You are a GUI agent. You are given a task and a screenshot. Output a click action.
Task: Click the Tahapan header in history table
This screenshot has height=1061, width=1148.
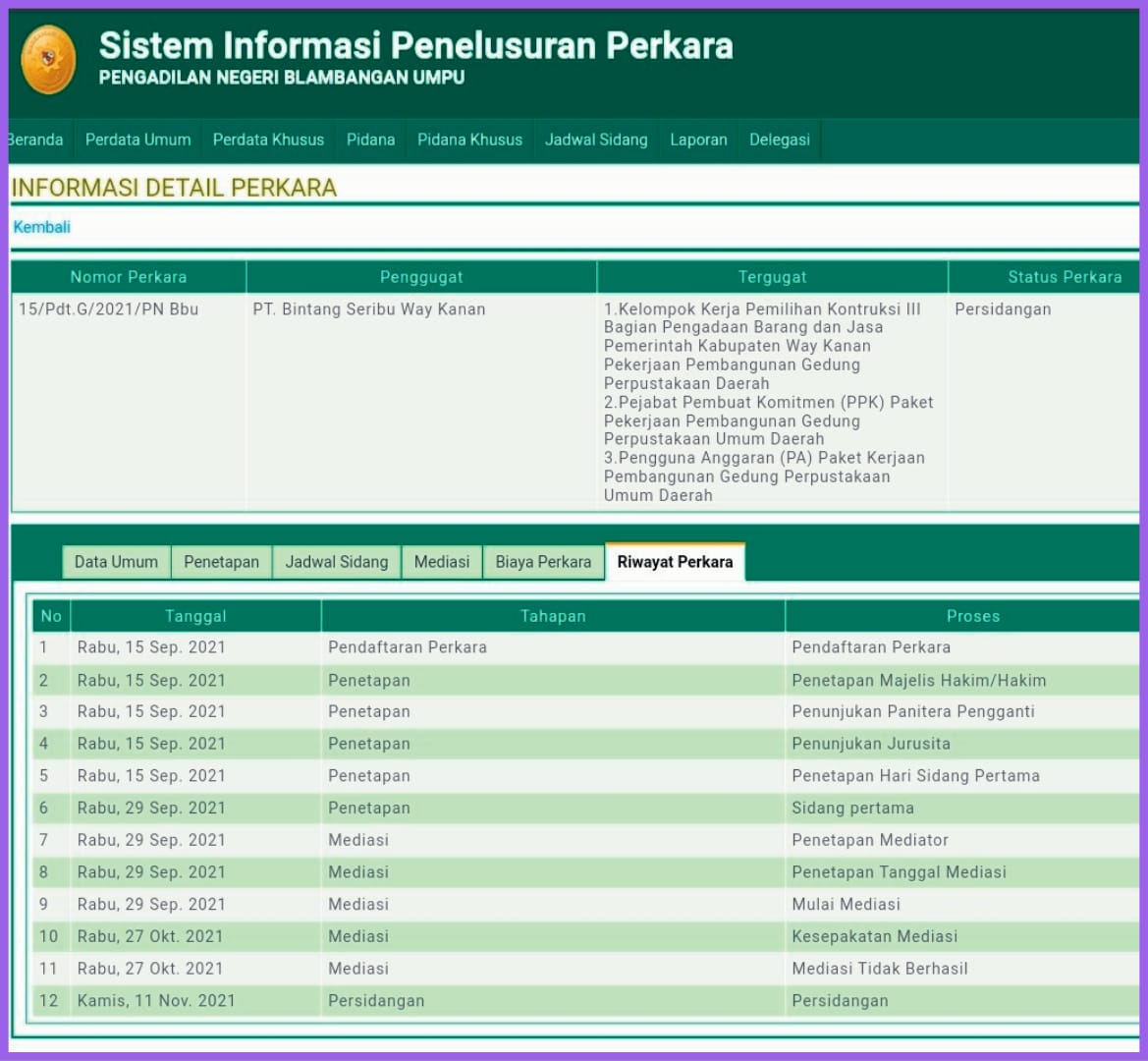click(x=553, y=616)
